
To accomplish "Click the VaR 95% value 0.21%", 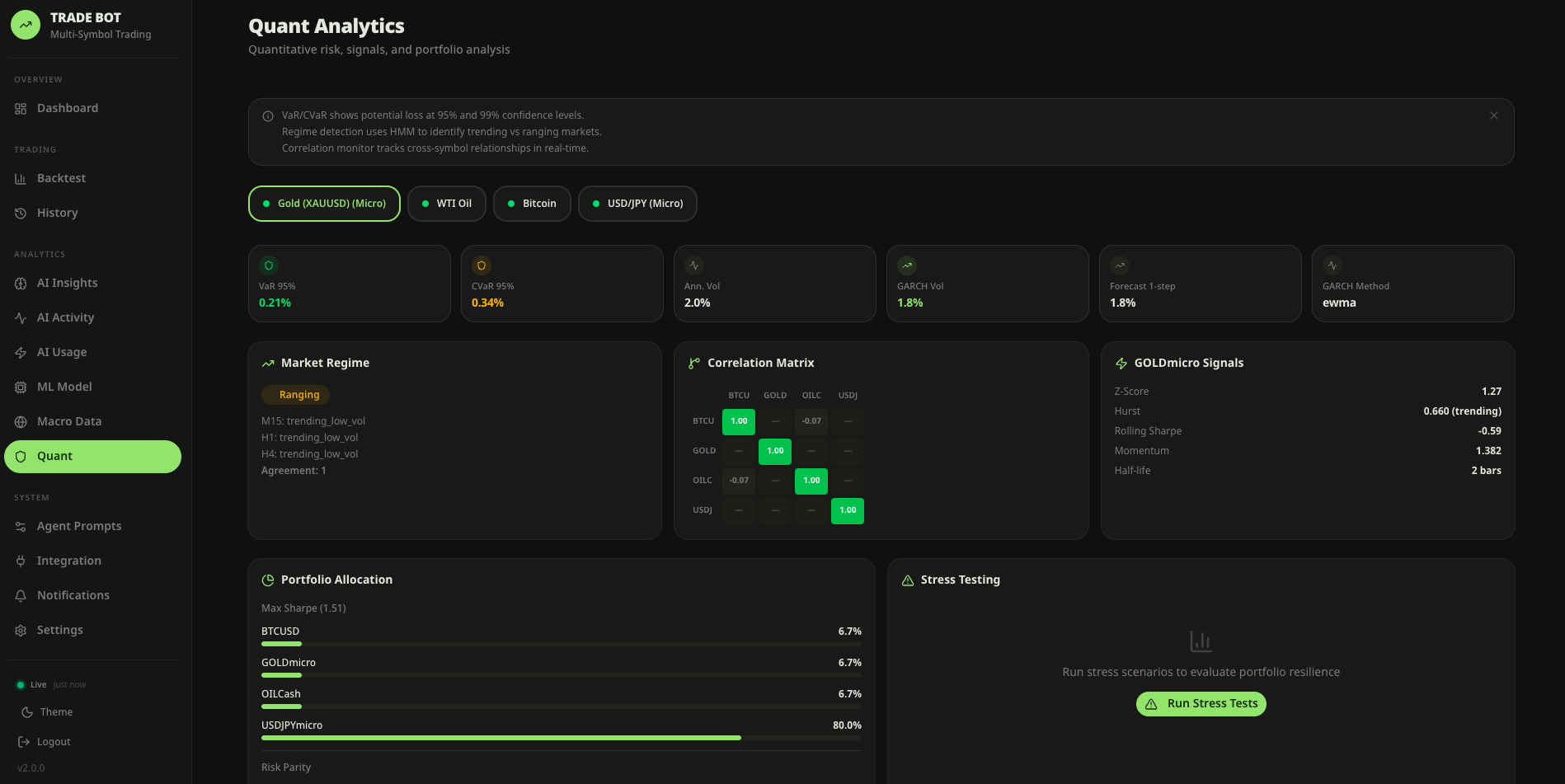I will 275,303.
